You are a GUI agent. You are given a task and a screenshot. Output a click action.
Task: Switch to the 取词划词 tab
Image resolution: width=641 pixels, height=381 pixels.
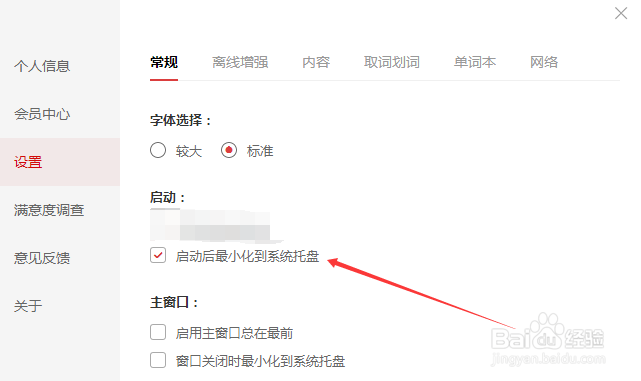pyautogui.click(x=392, y=62)
